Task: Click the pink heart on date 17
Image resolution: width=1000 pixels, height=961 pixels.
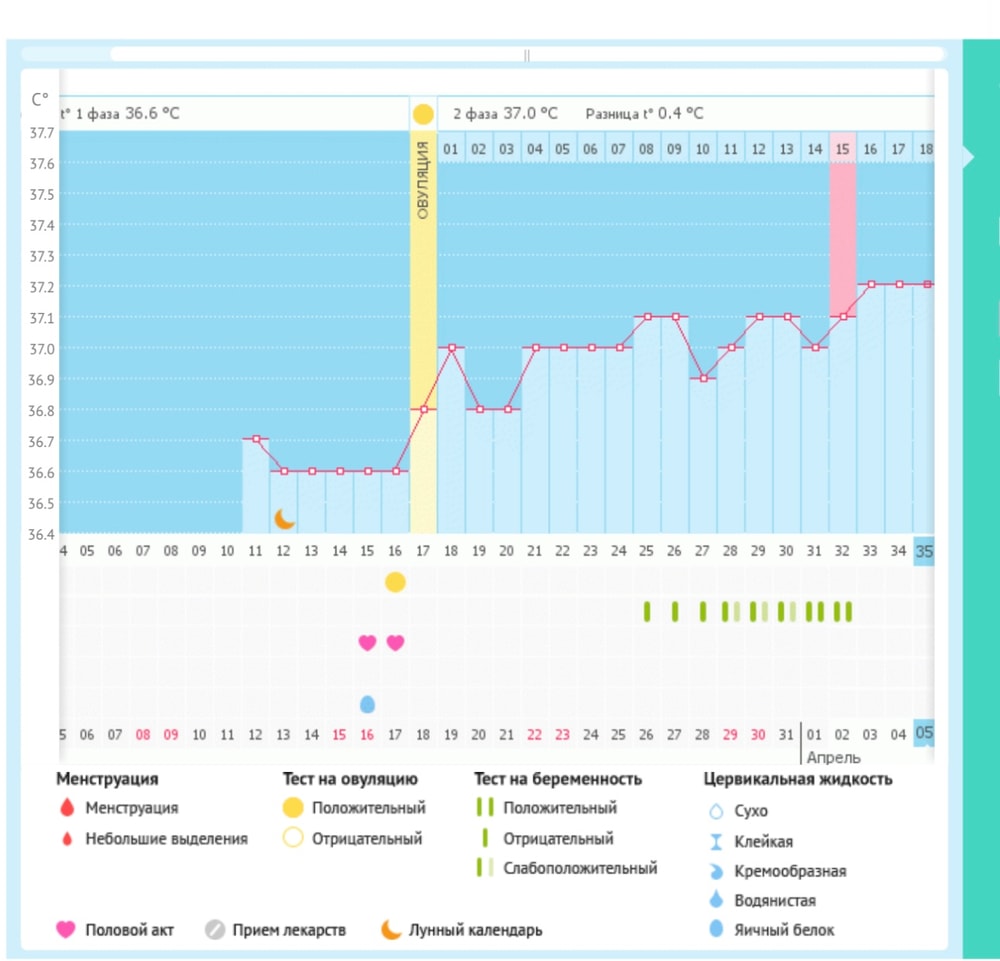Action: pyautogui.click(x=395, y=642)
